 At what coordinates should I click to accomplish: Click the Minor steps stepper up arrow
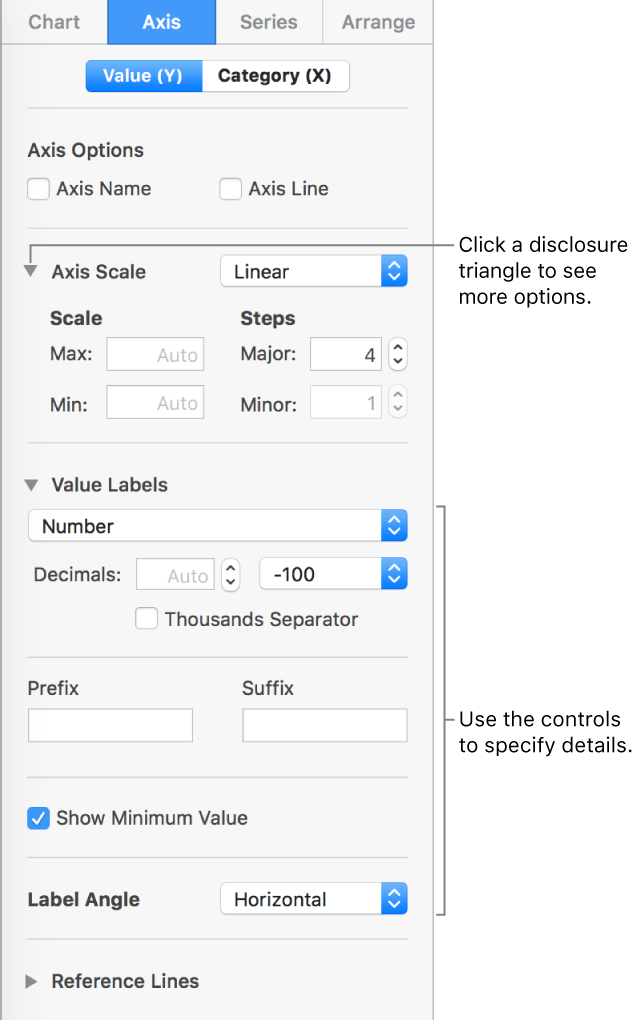[397, 396]
